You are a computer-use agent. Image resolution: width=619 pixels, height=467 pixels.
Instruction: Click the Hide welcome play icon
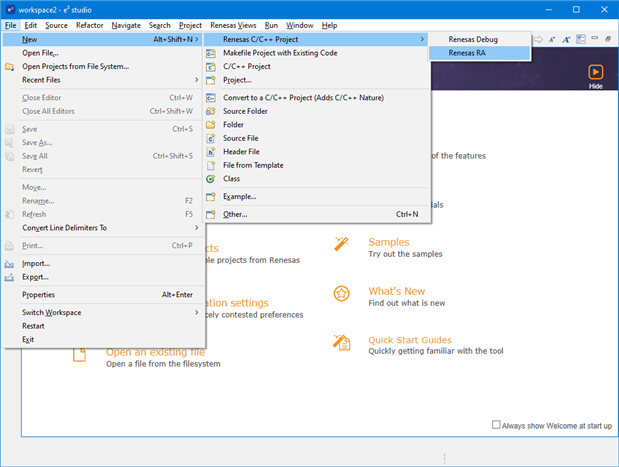point(595,72)
